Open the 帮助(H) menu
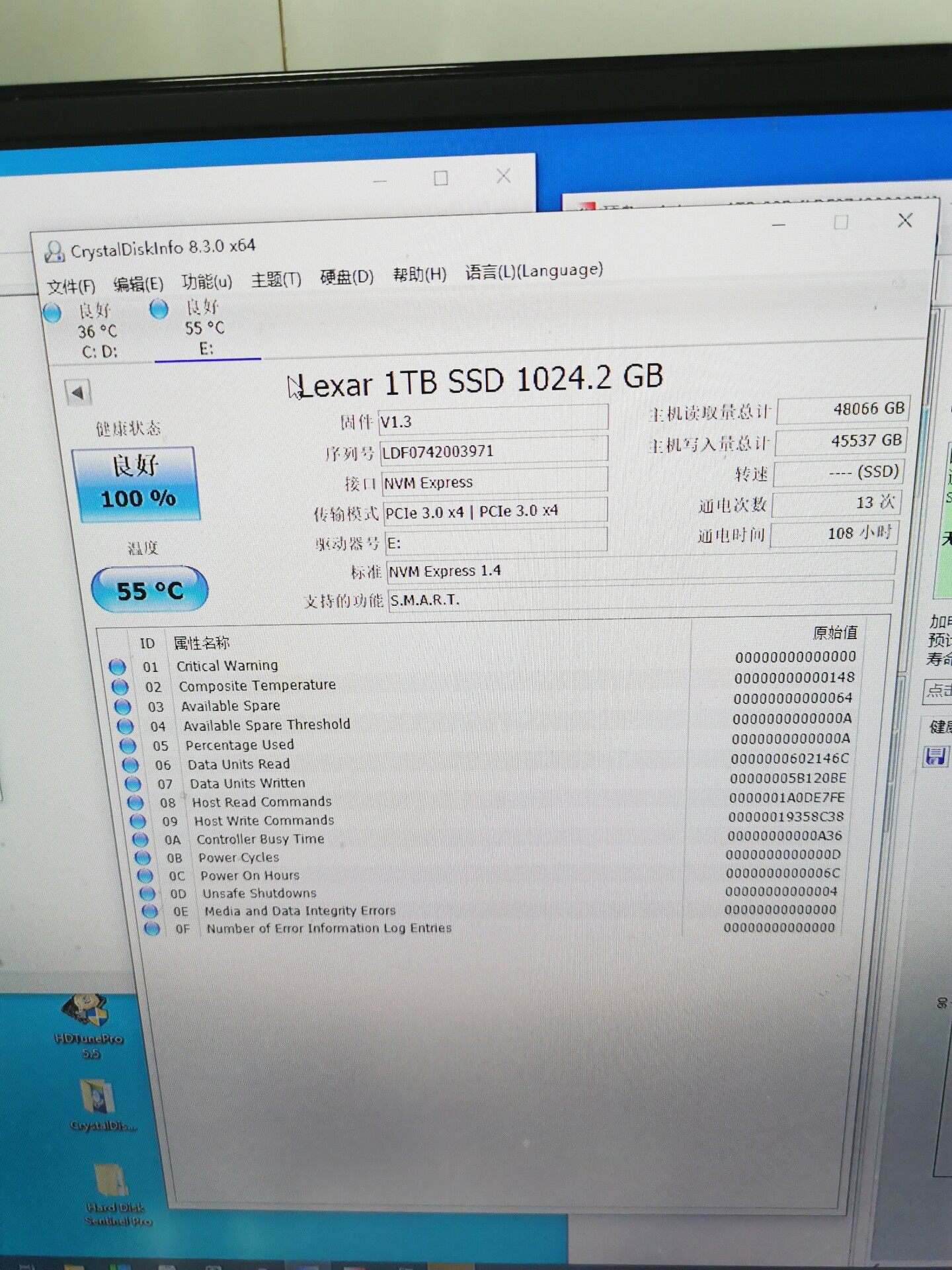952x1270 pixels. [419, 274]
